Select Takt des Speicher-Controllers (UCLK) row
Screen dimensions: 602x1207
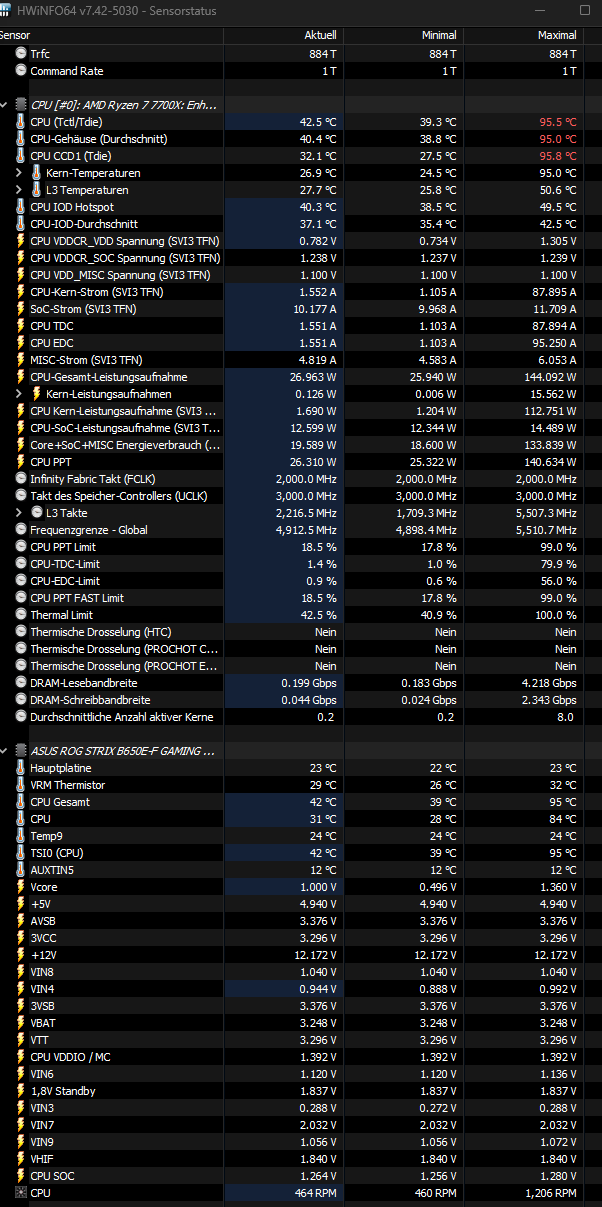pyautogui.click(x=301, y=496)
